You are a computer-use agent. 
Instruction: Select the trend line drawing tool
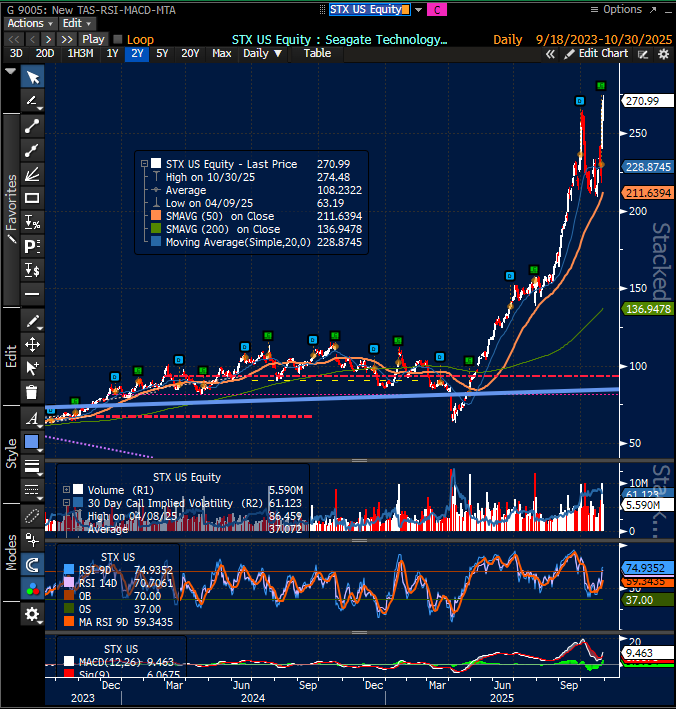(33, 126)
